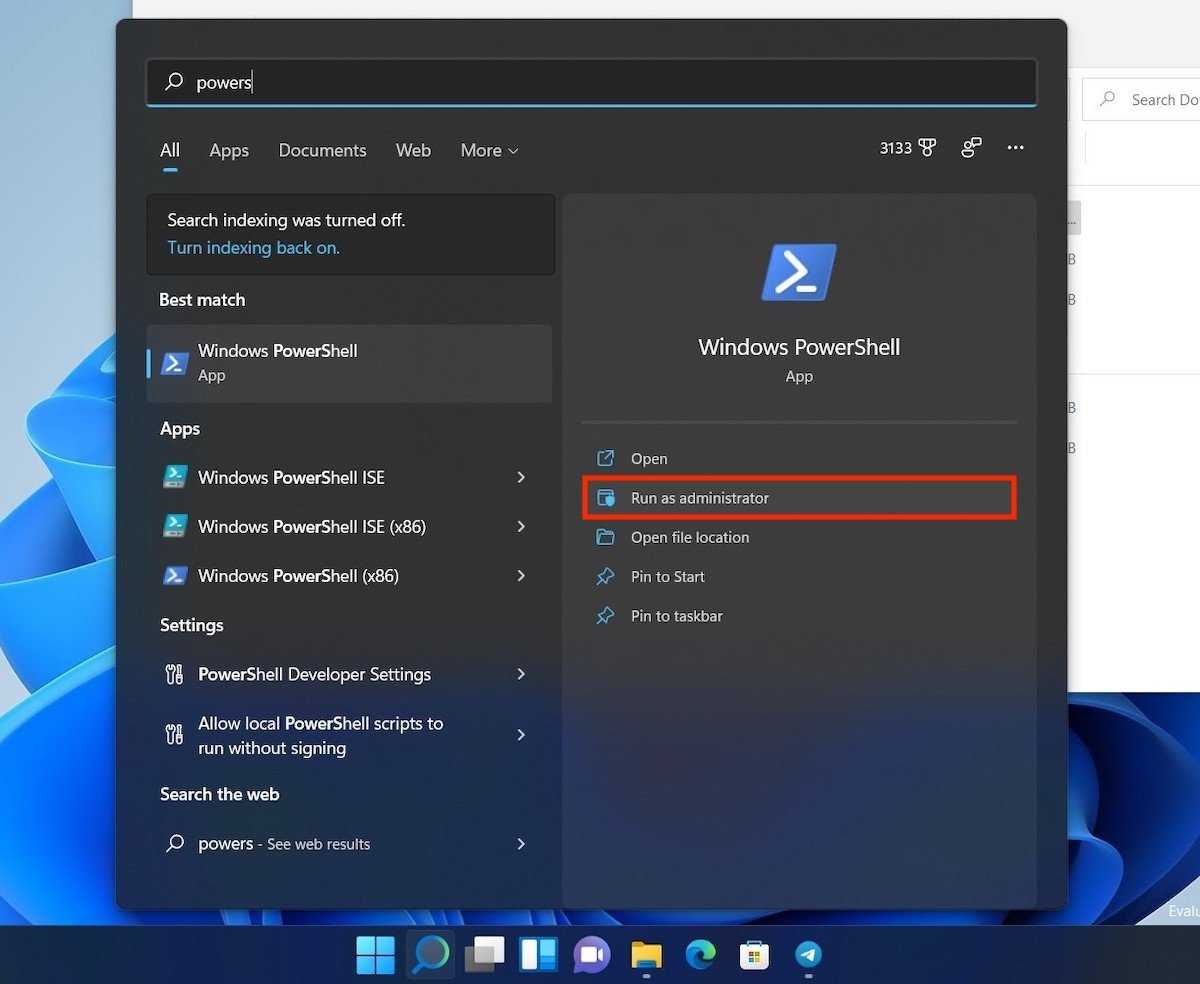
Task: Open Widgets from the taskbar
Action: click(x=539, y=955)
